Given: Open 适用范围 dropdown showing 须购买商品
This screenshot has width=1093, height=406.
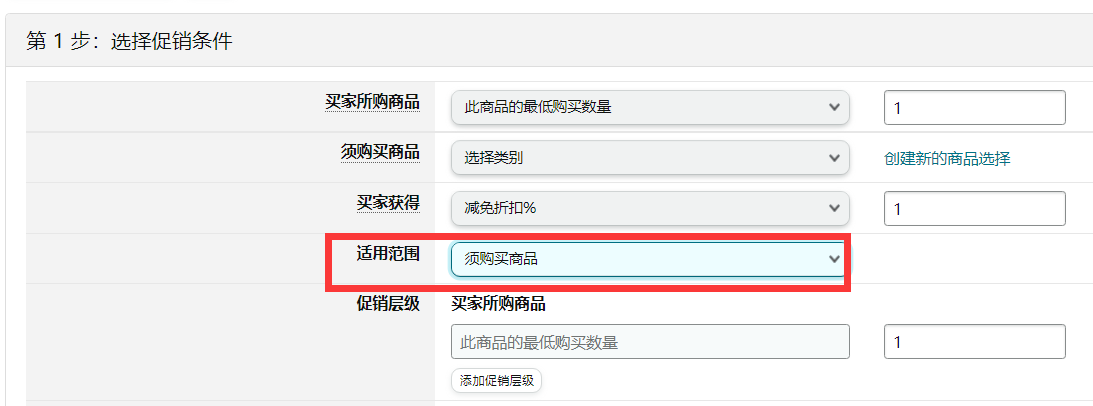Looking at the screenshot, I should (x=650, y=259).
